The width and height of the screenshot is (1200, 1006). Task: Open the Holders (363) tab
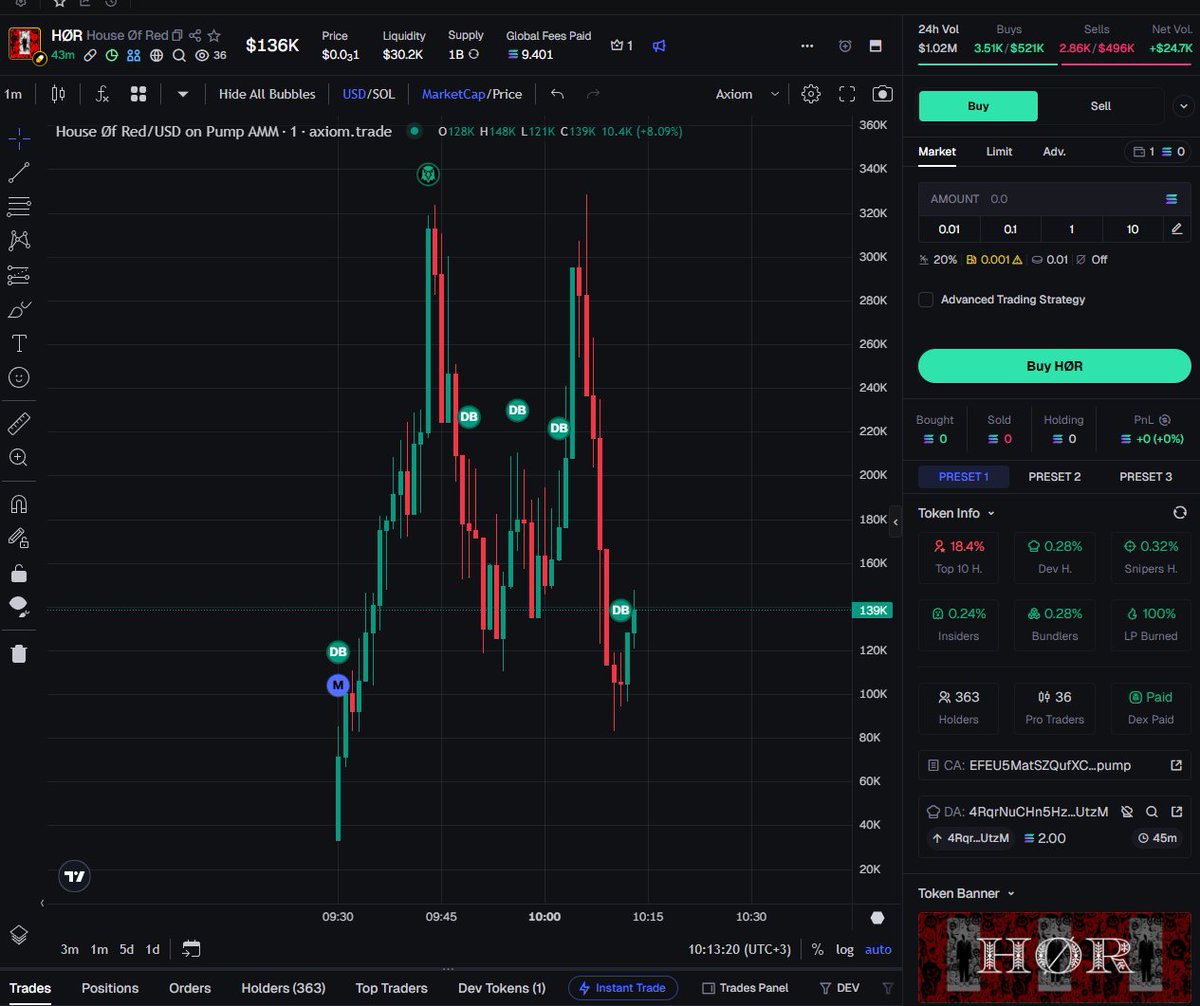[283, 988]
